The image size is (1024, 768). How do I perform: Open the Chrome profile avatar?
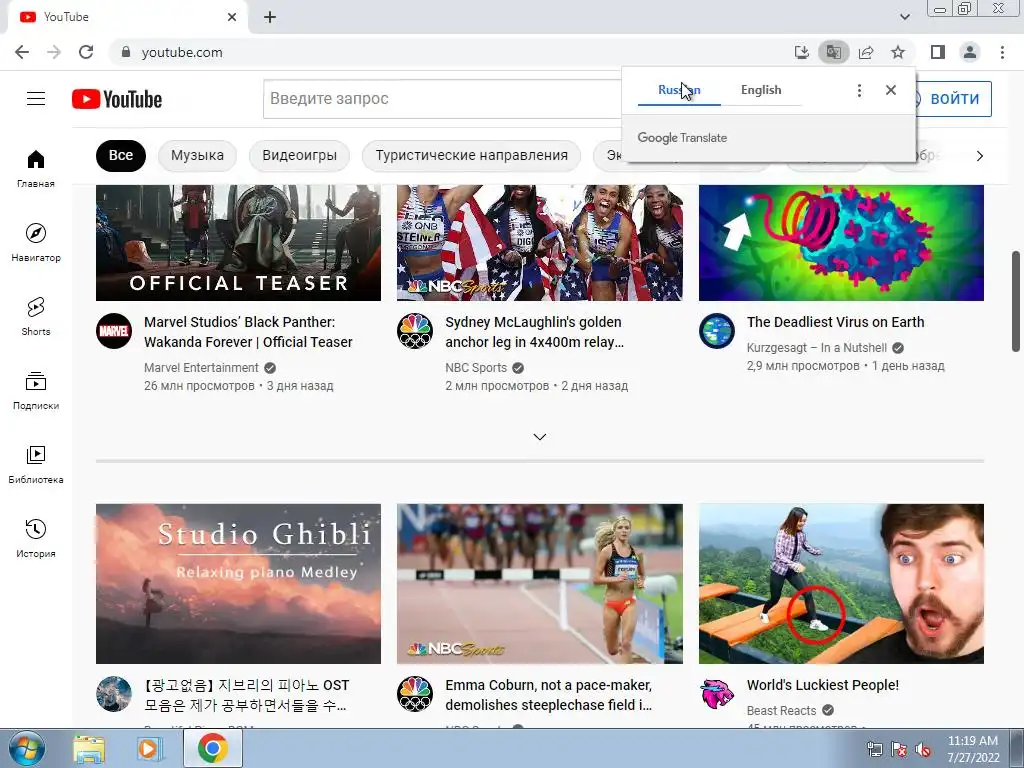pos(970,52)
